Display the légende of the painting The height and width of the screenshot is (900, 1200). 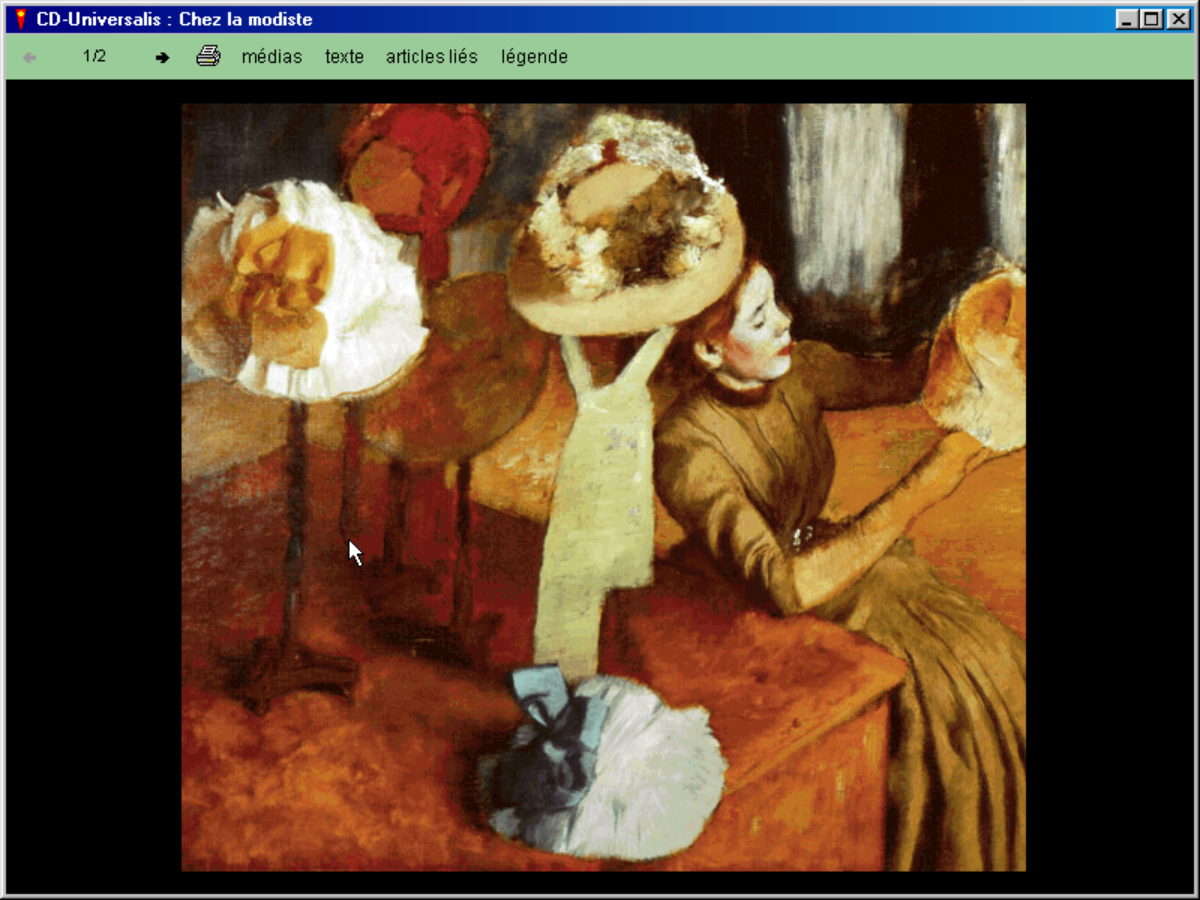pos(534,57)
